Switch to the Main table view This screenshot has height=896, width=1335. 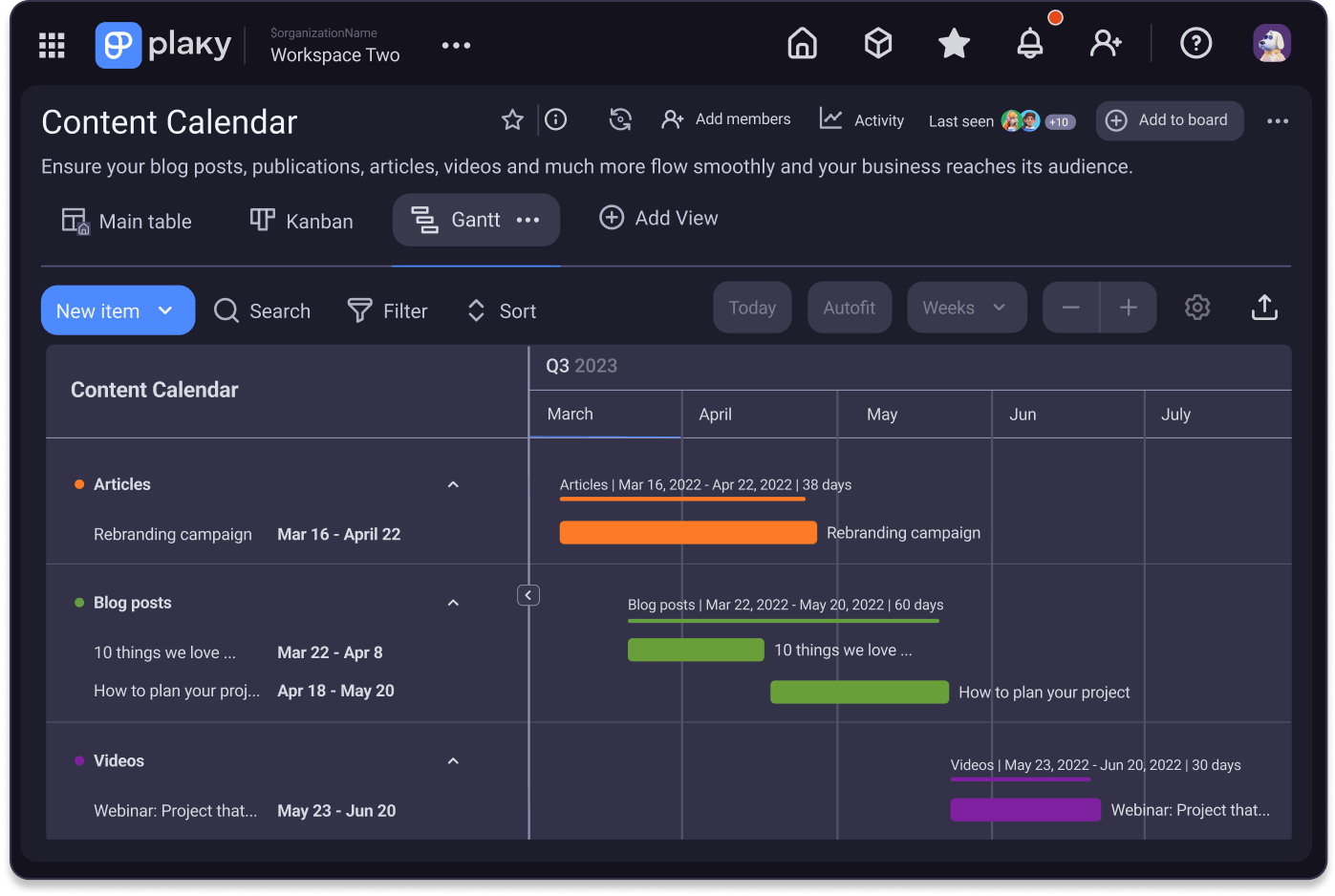(127, 221)
